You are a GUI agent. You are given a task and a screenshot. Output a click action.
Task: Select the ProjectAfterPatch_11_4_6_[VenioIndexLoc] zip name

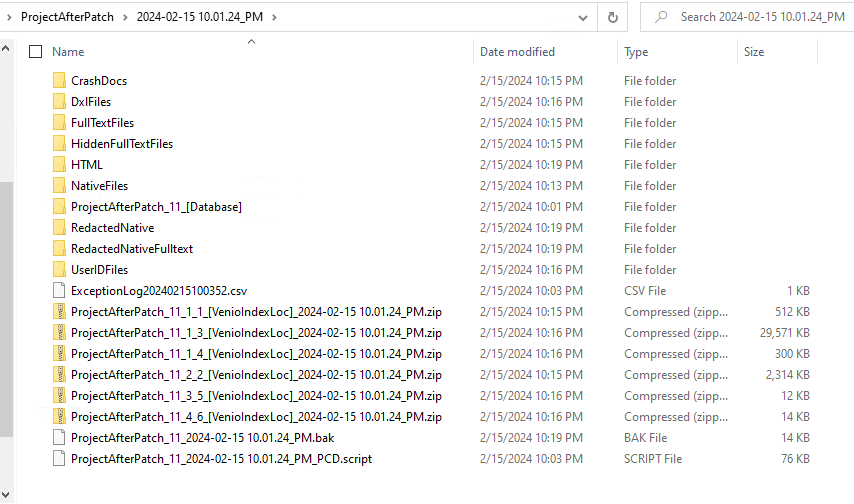pyautogui.click(x=257, y=416)
